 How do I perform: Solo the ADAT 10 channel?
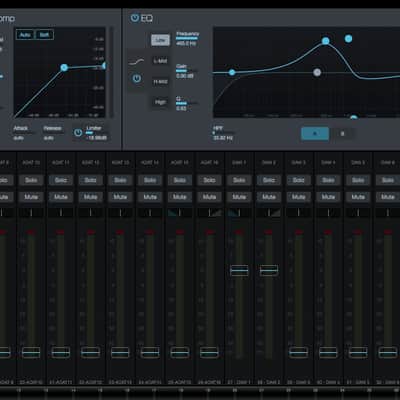click(31, 180)
